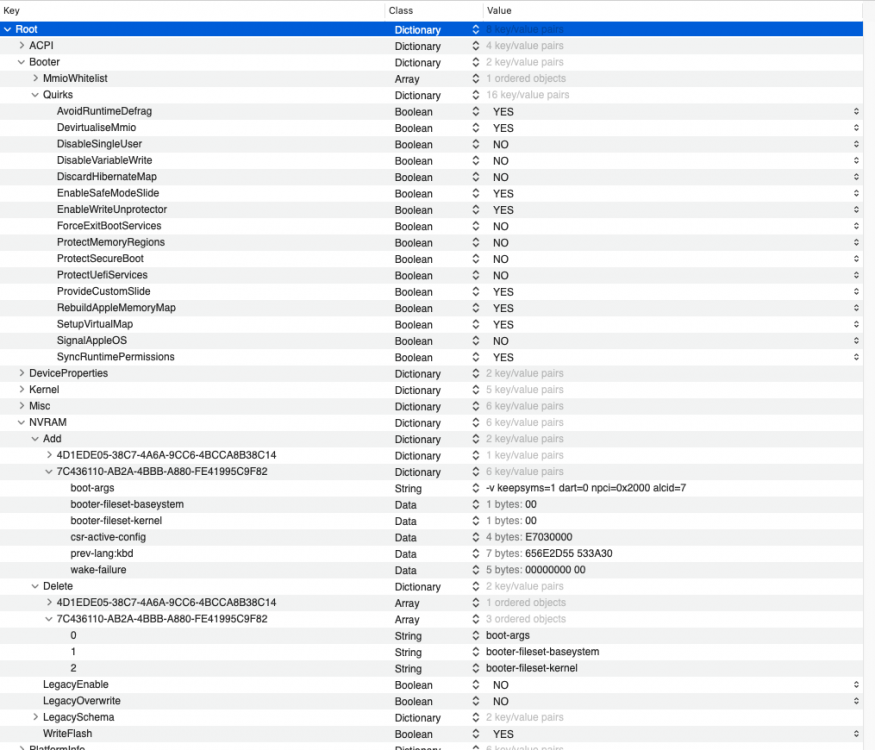Screen dimensions: 875x750
Task: Open the value popup for DiscardHibernateMap
Action: point(856,177)
